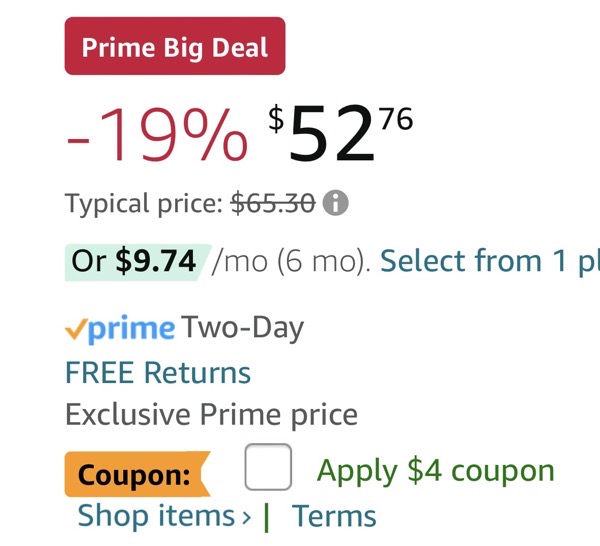Click the info icon beside typical price
The width and height of the screenshot is (600, 546).
point(337,204)
